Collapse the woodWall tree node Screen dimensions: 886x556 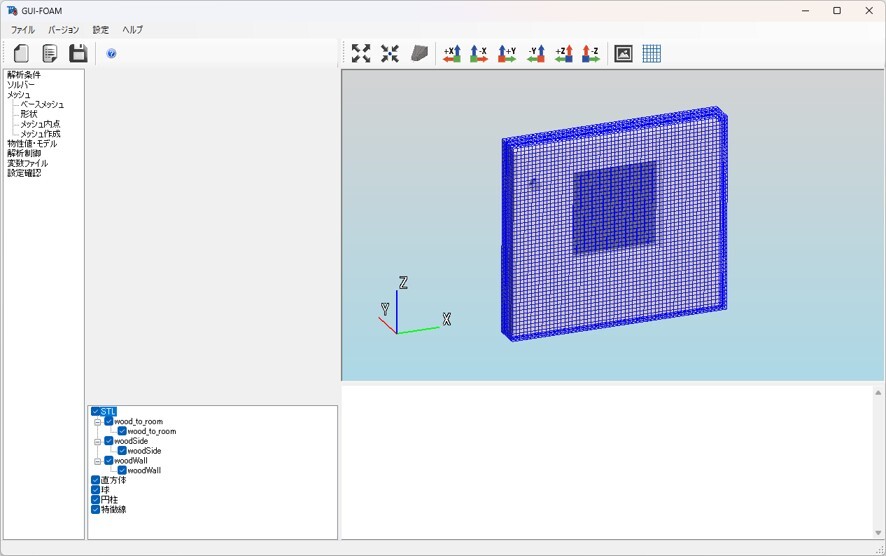pyautogui.click(x=98, y=461)
